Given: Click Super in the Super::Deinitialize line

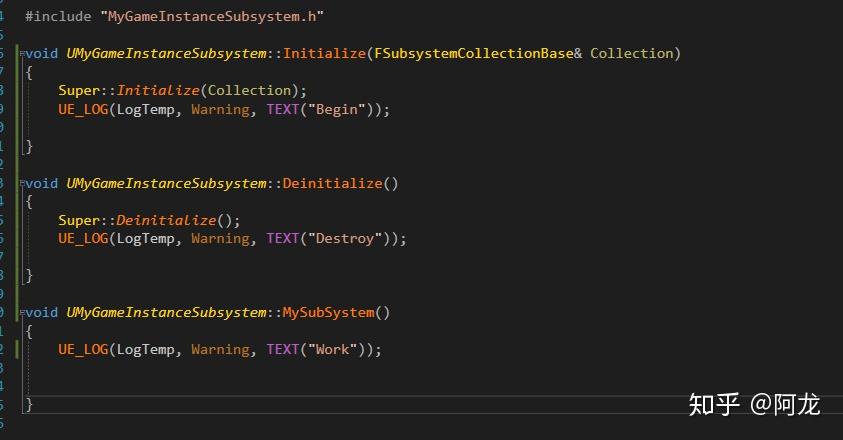Looking at the screenshot, I should (79, 221).
